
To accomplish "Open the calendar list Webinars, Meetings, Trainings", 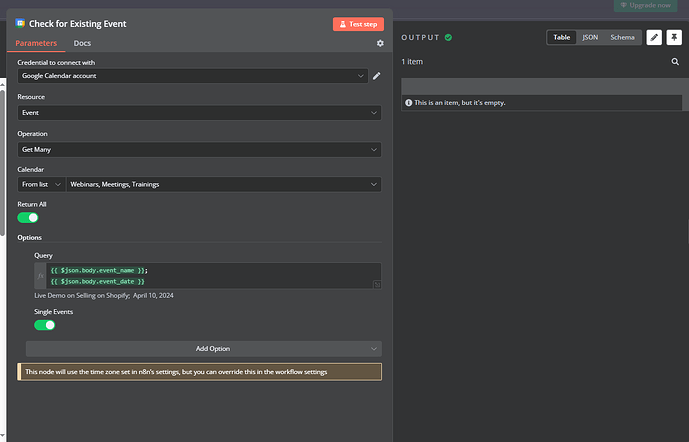I will (224, 185).
